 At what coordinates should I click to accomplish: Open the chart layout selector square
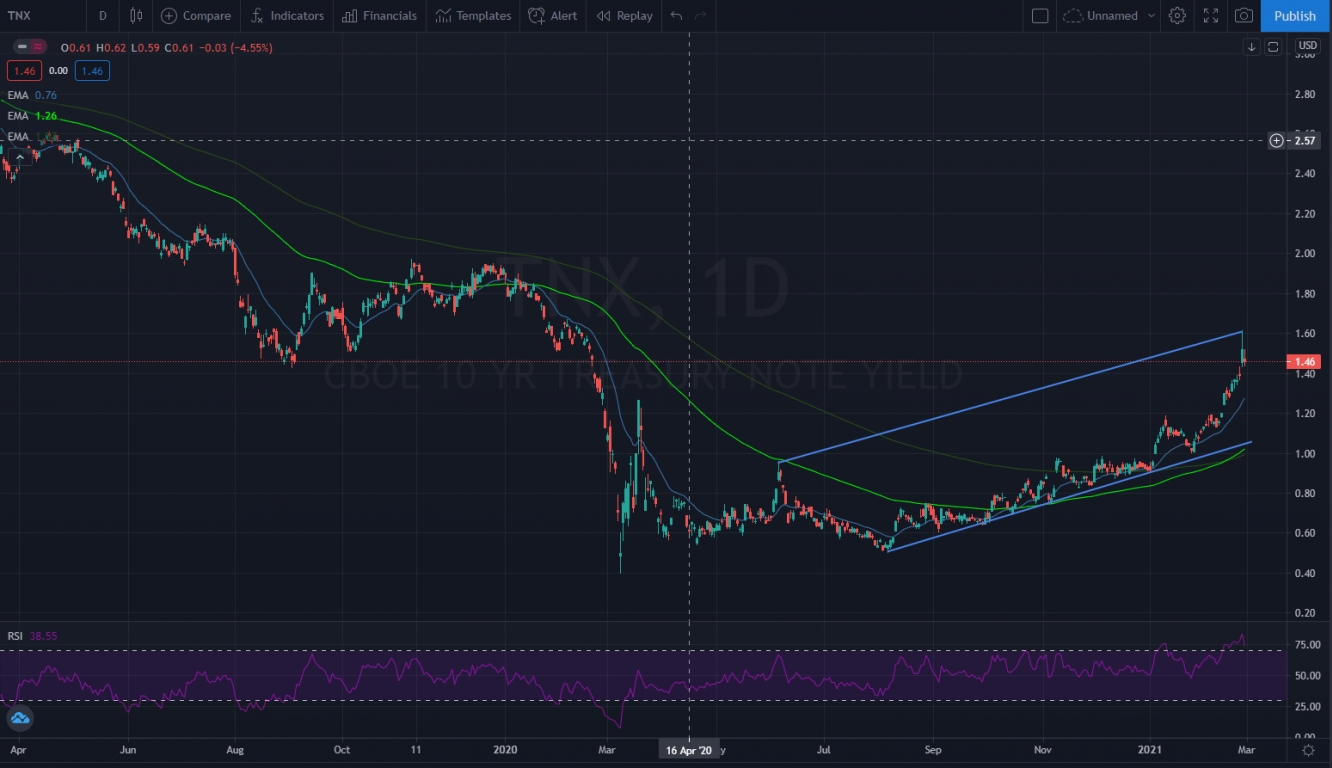1040,16
